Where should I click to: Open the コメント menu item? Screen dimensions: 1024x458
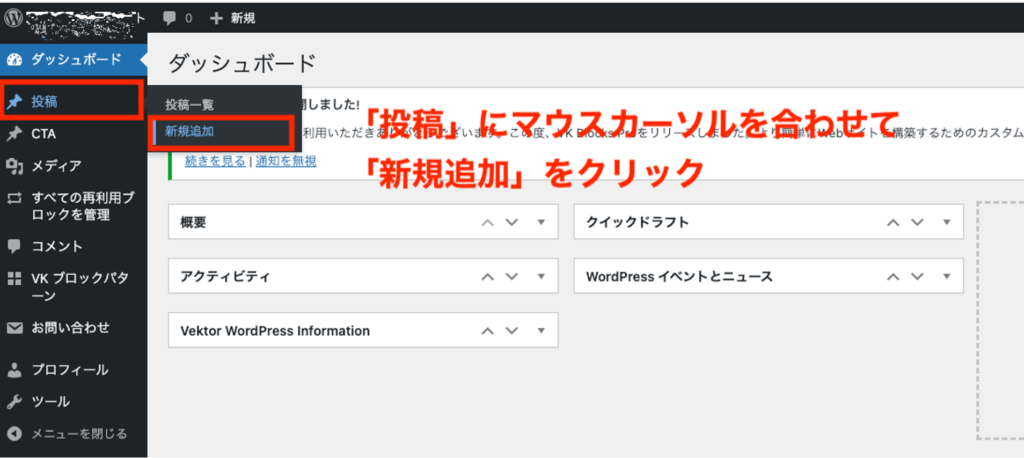(74, 246)
